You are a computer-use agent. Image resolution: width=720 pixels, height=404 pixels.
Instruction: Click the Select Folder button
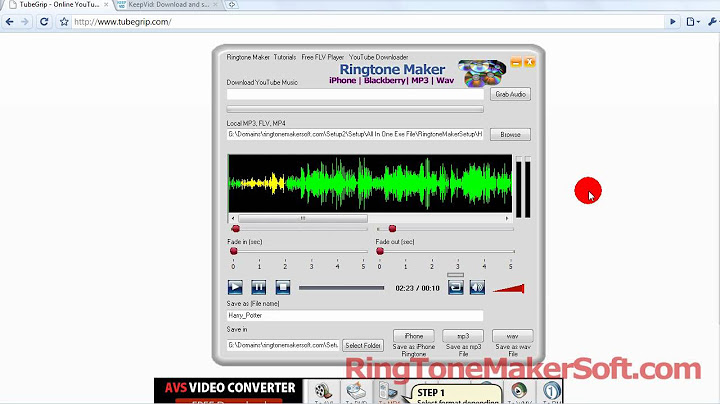(x=363, y=345)
